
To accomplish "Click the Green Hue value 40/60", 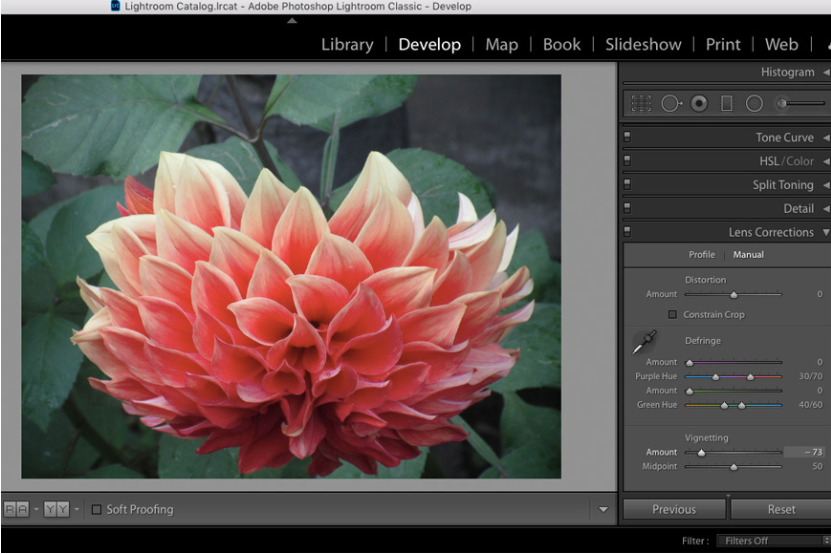I will [x=810, y=405].
